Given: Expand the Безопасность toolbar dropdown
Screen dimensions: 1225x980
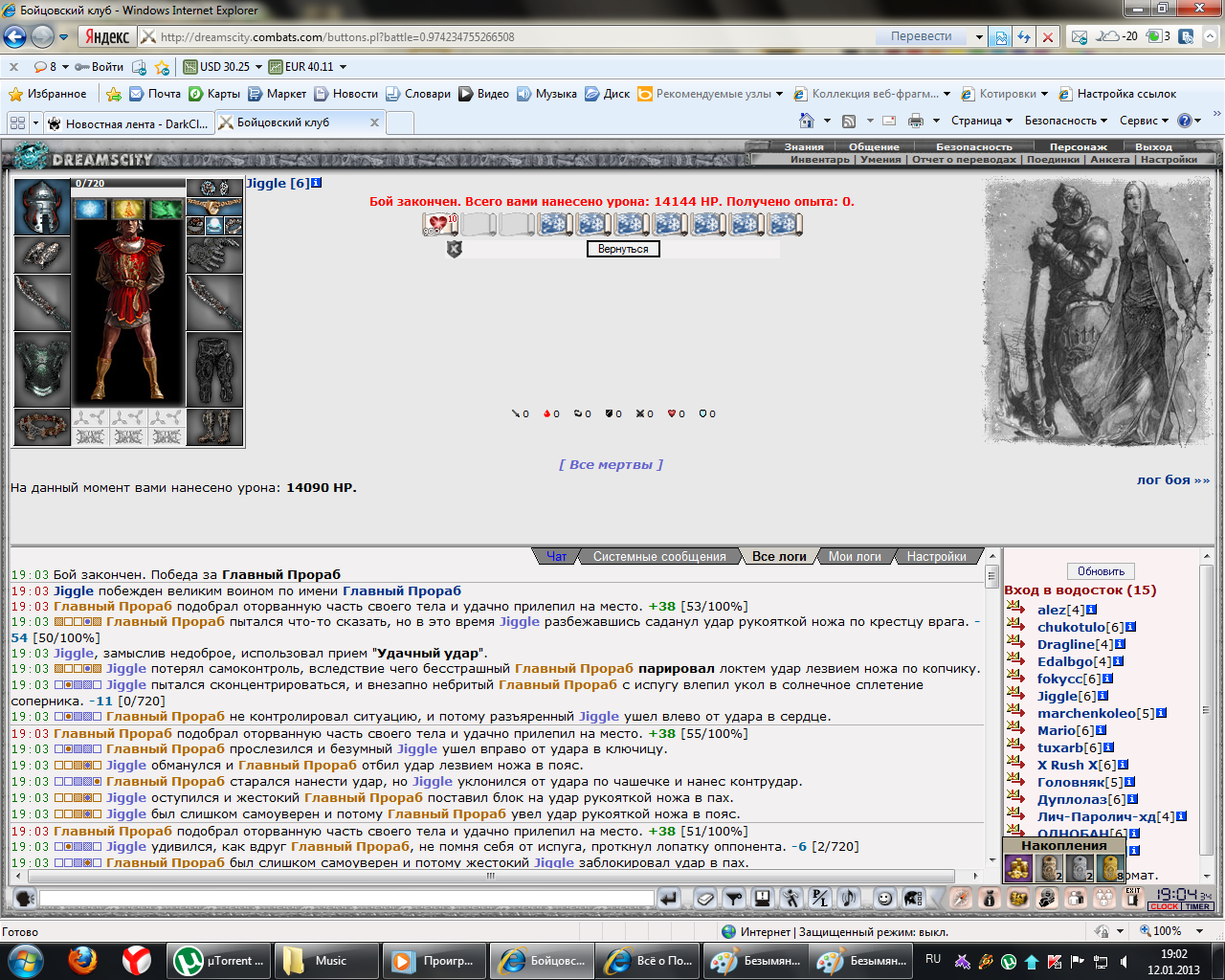Looking at the screenshot, I should (1066, 121).
